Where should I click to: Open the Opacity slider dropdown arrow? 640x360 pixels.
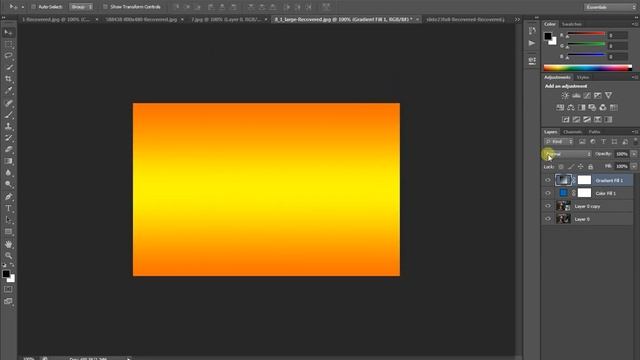pos(634,154)
